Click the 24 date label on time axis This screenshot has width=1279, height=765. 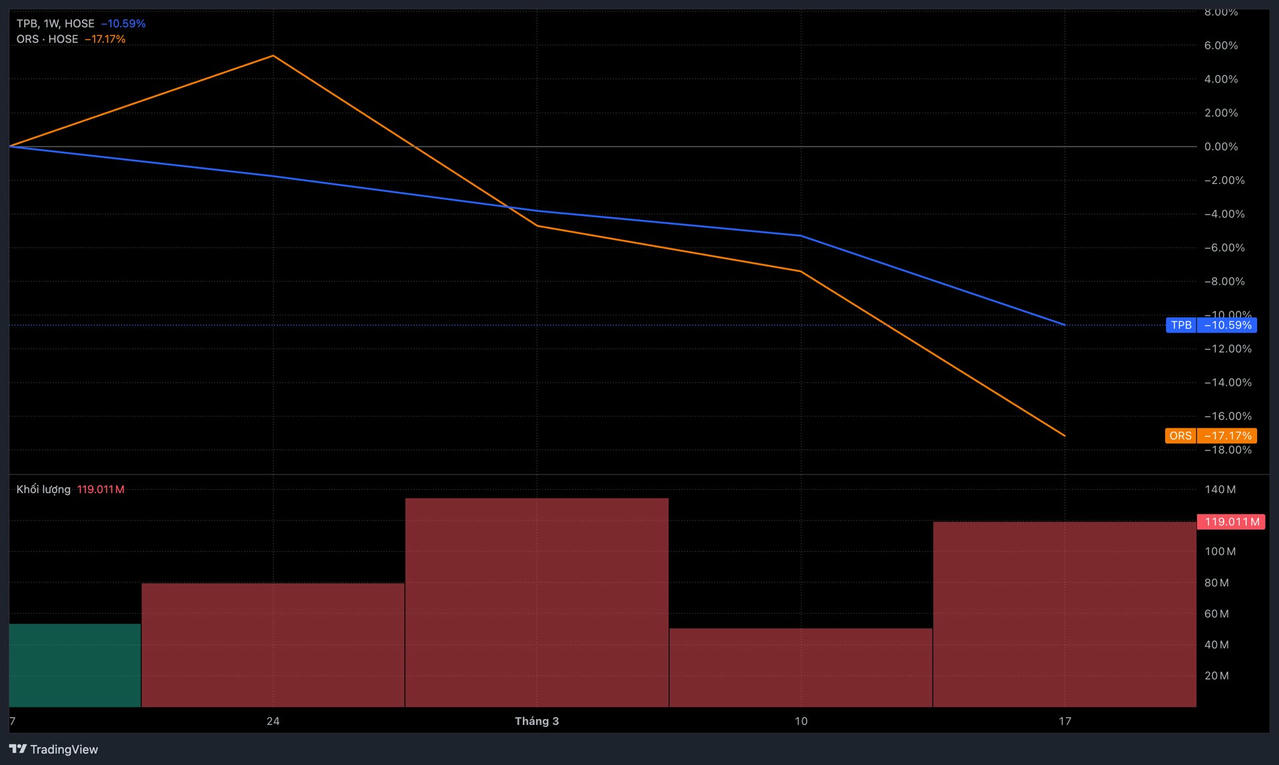[x=273, y=721]
